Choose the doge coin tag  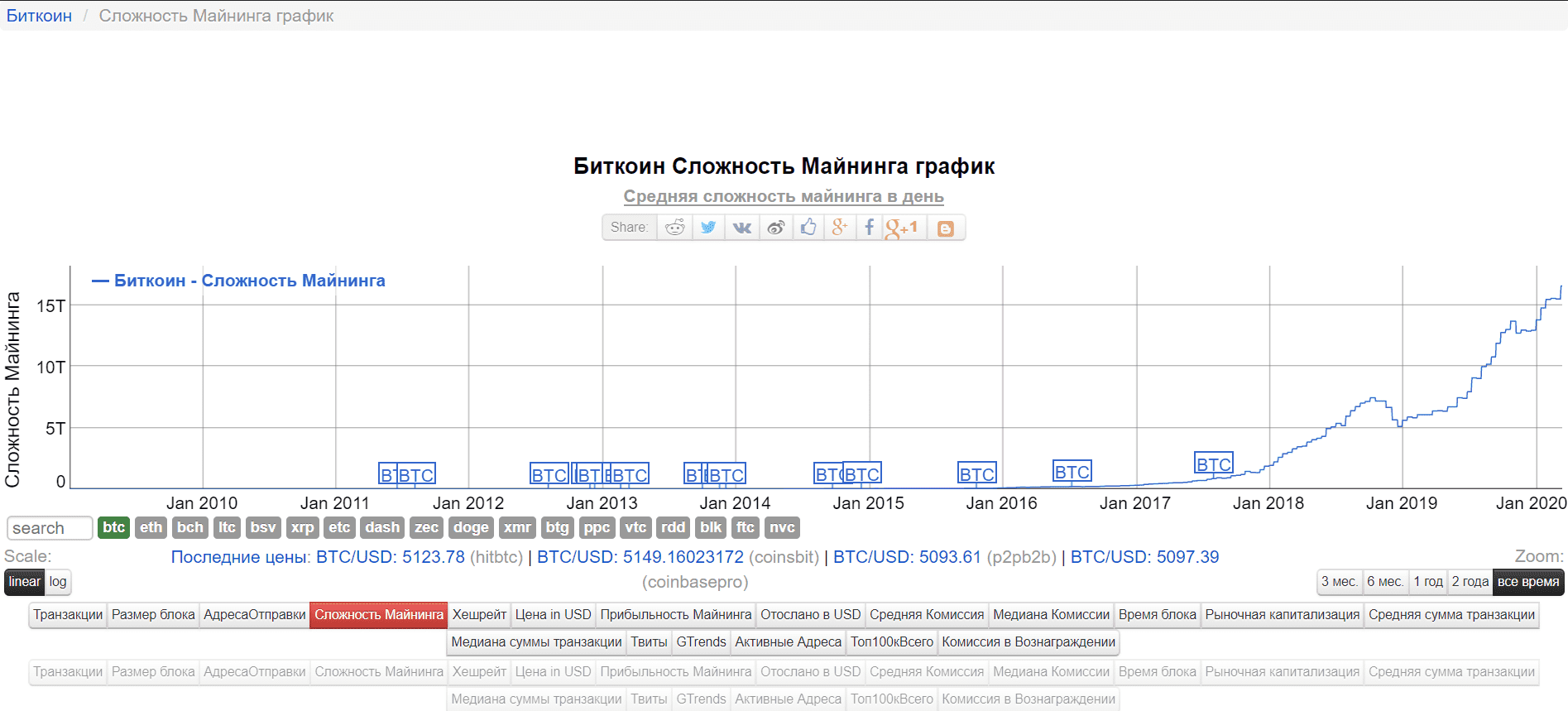tap(471, 527)
